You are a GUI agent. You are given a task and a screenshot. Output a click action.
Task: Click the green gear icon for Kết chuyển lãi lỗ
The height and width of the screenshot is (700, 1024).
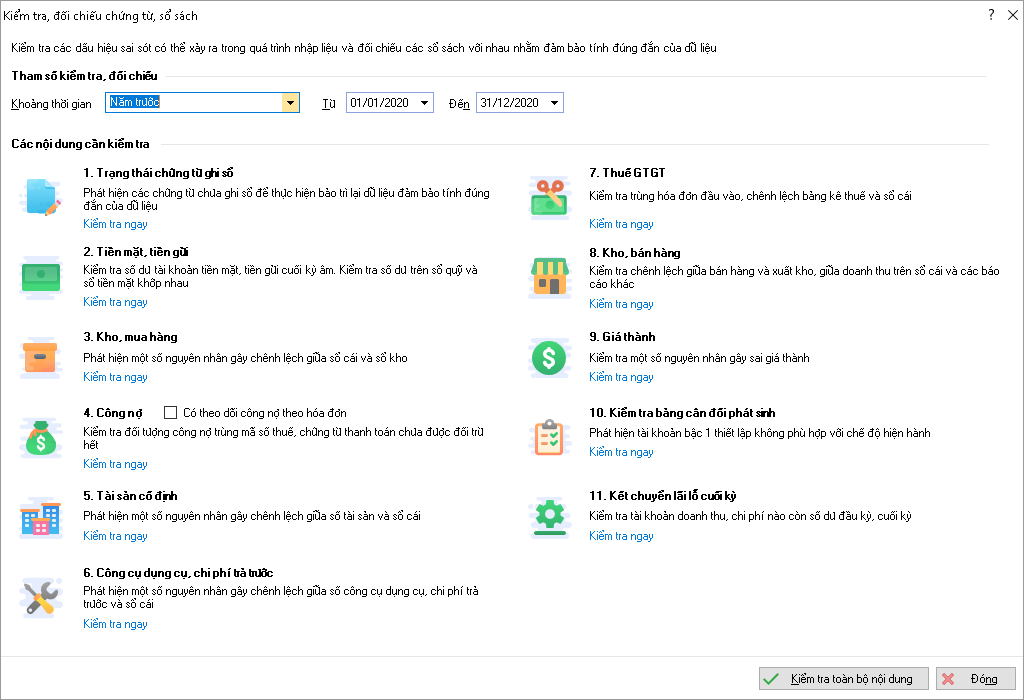(x=549, y=518)
